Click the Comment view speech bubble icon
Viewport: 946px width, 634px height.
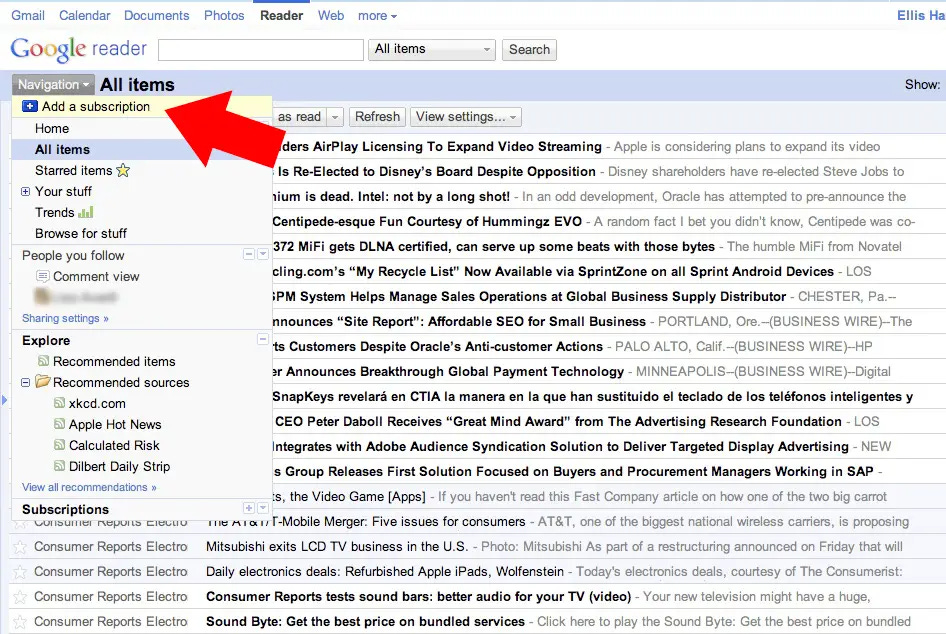[43, 276]
